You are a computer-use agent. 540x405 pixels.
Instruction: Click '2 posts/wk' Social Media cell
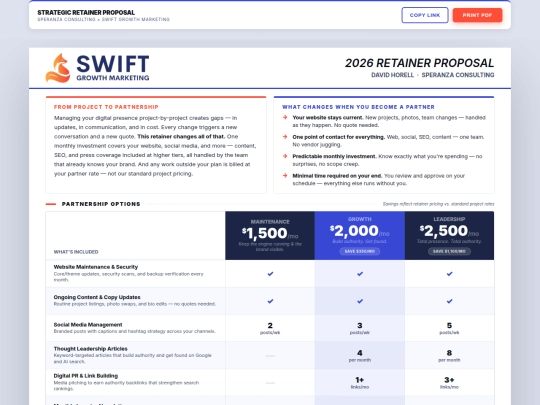point(270,328)
